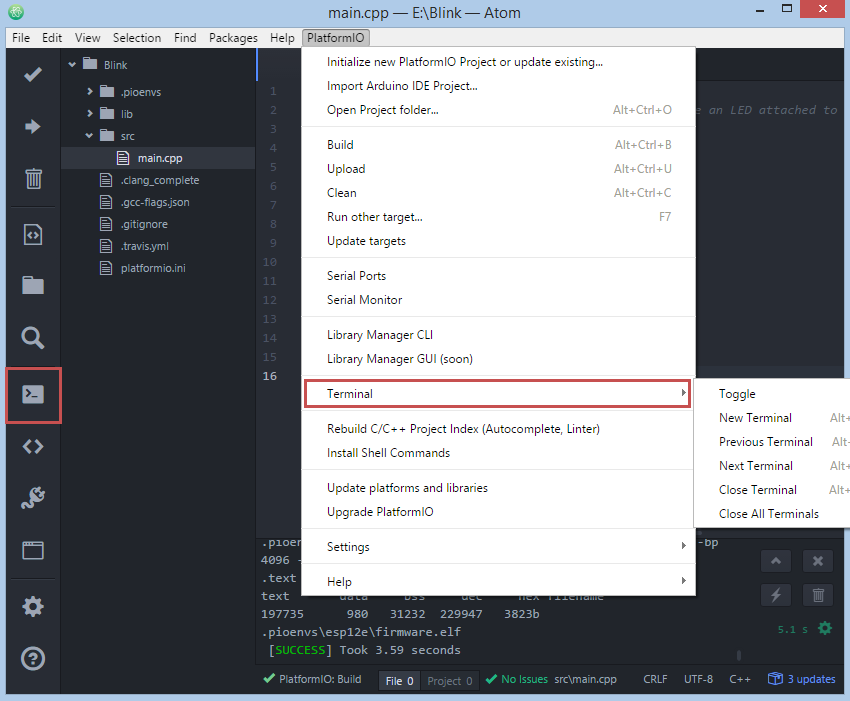The height and width of the screenshot is (701, 850).
Task: Collapse the Blink project folder
Action: tap(72, 65)
